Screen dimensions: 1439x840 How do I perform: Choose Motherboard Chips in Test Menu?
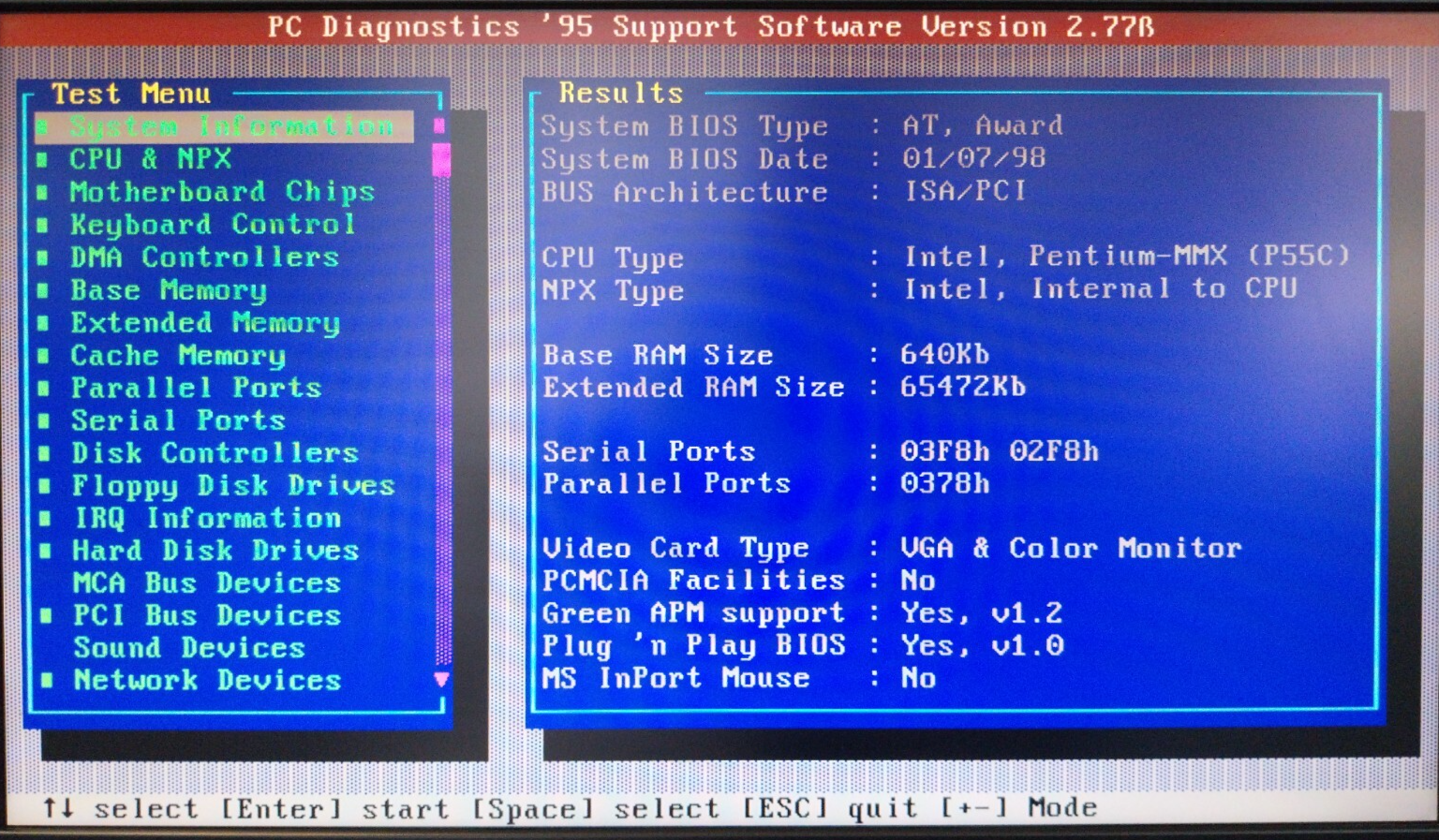[222, 192]
